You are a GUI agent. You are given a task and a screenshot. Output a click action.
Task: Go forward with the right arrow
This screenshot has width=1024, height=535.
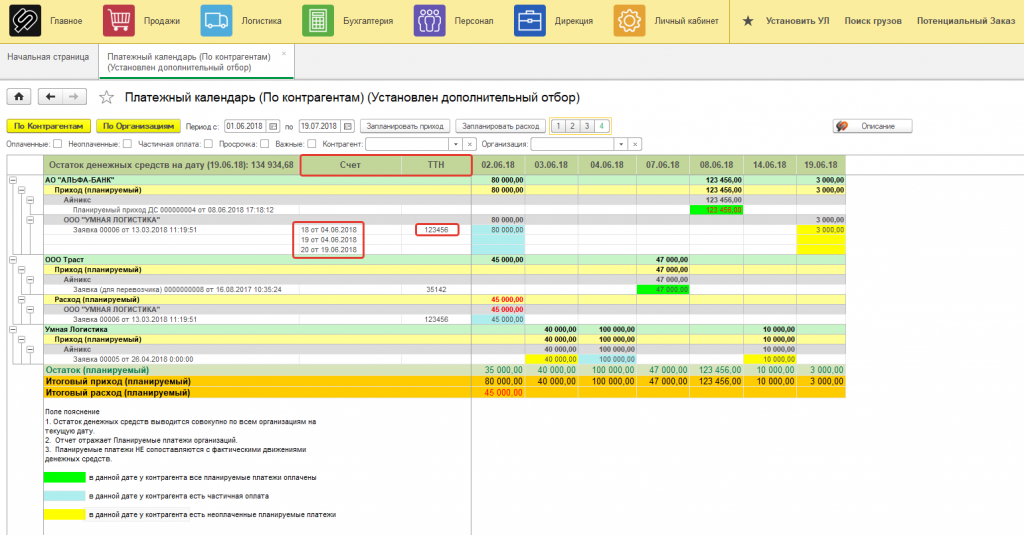pyautogui.click(x=74, y=97)
